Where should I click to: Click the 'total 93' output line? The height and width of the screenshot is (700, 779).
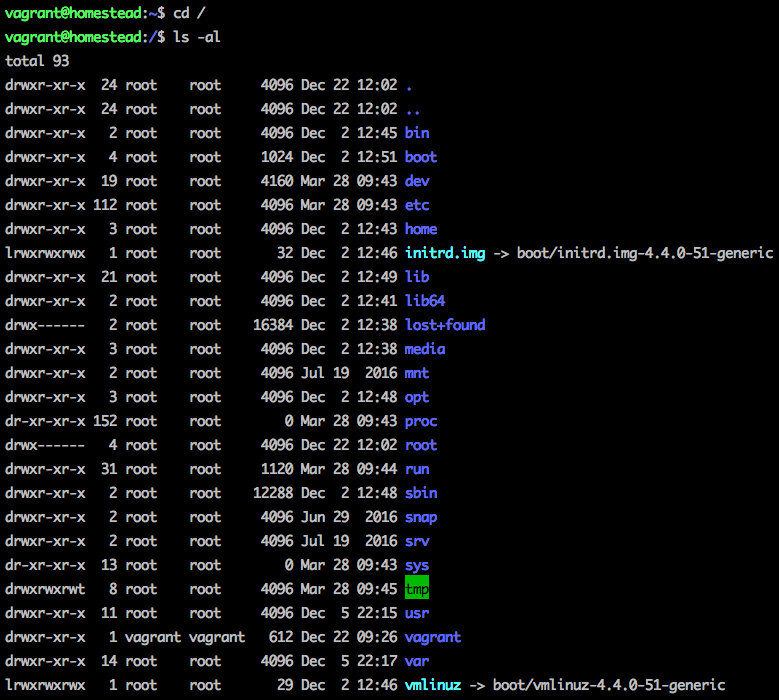pyautogui.click(x=37, y=61)
